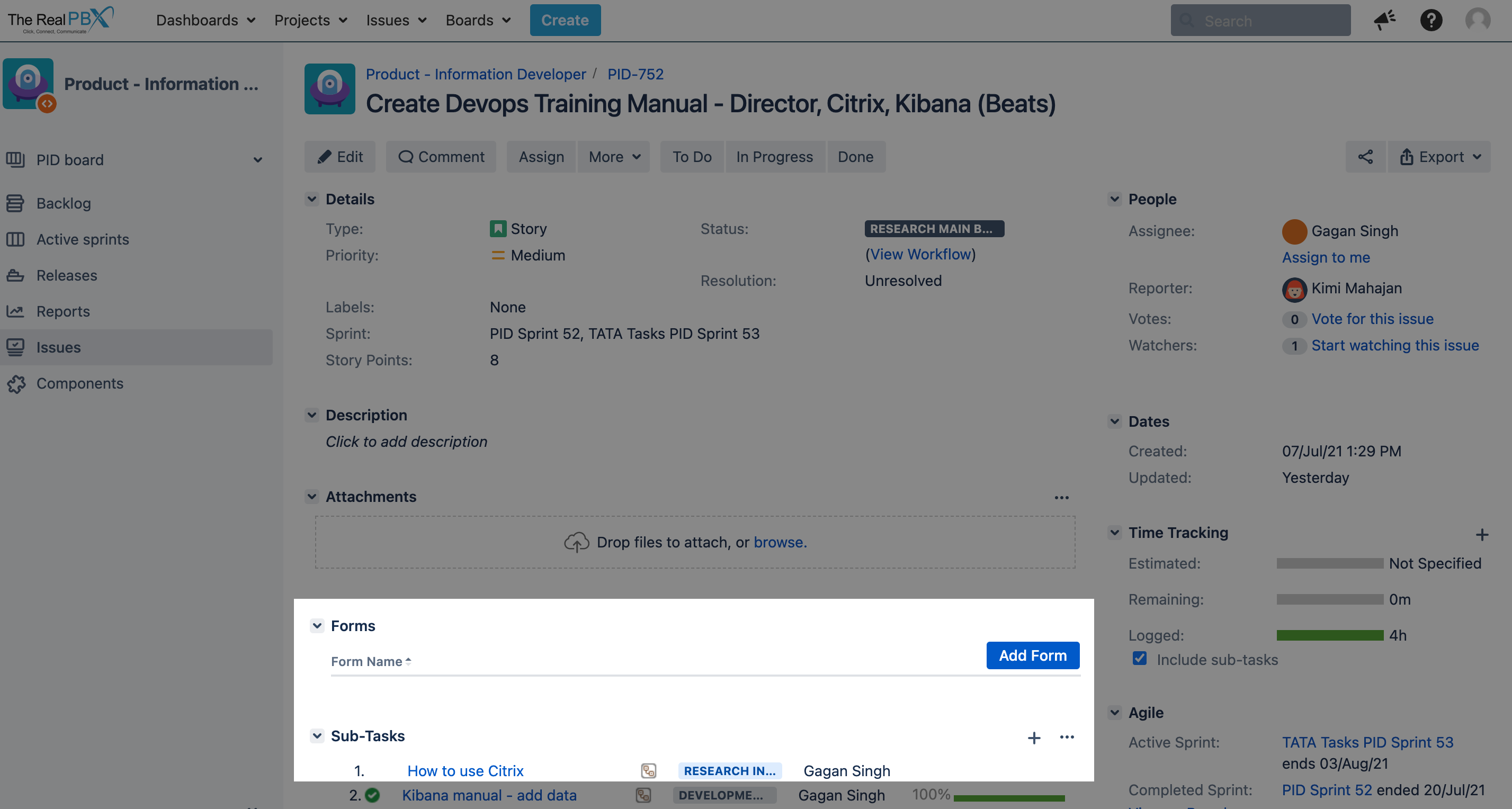Collapse the Agile section
The image size is (1512, 809).
point(1115,713)
